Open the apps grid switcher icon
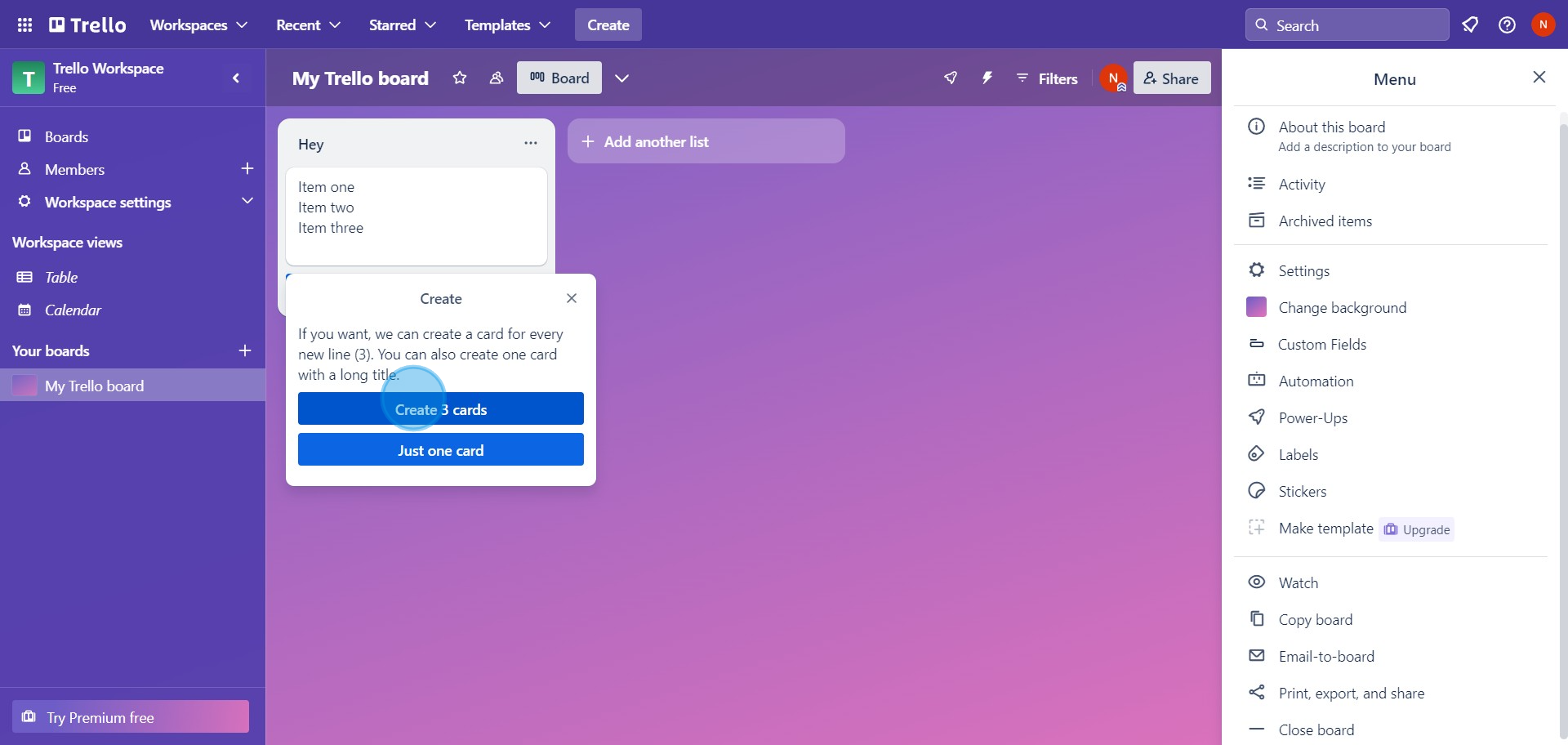Image resolution: width=1568 pixels, height=745 pixels. pos(24,25)
